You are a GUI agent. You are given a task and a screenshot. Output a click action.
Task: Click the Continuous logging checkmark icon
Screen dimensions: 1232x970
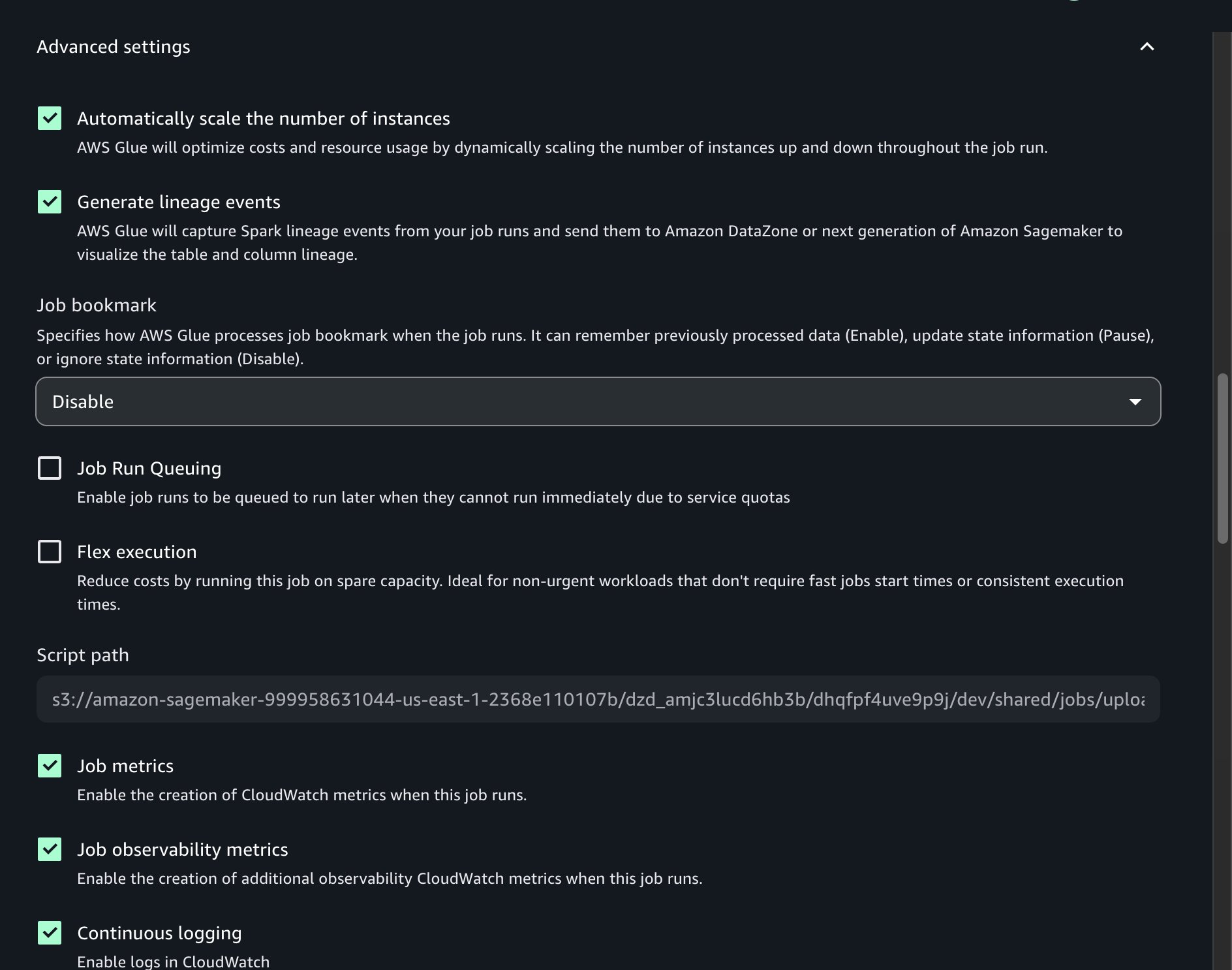click(x=49, y=933)
